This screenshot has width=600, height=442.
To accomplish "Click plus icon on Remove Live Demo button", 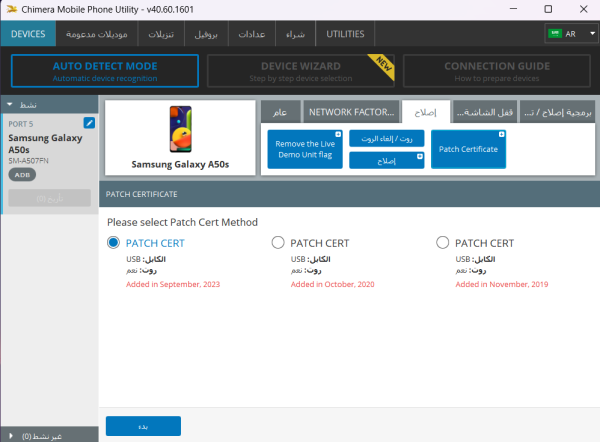I will click(x=338, y=134).
